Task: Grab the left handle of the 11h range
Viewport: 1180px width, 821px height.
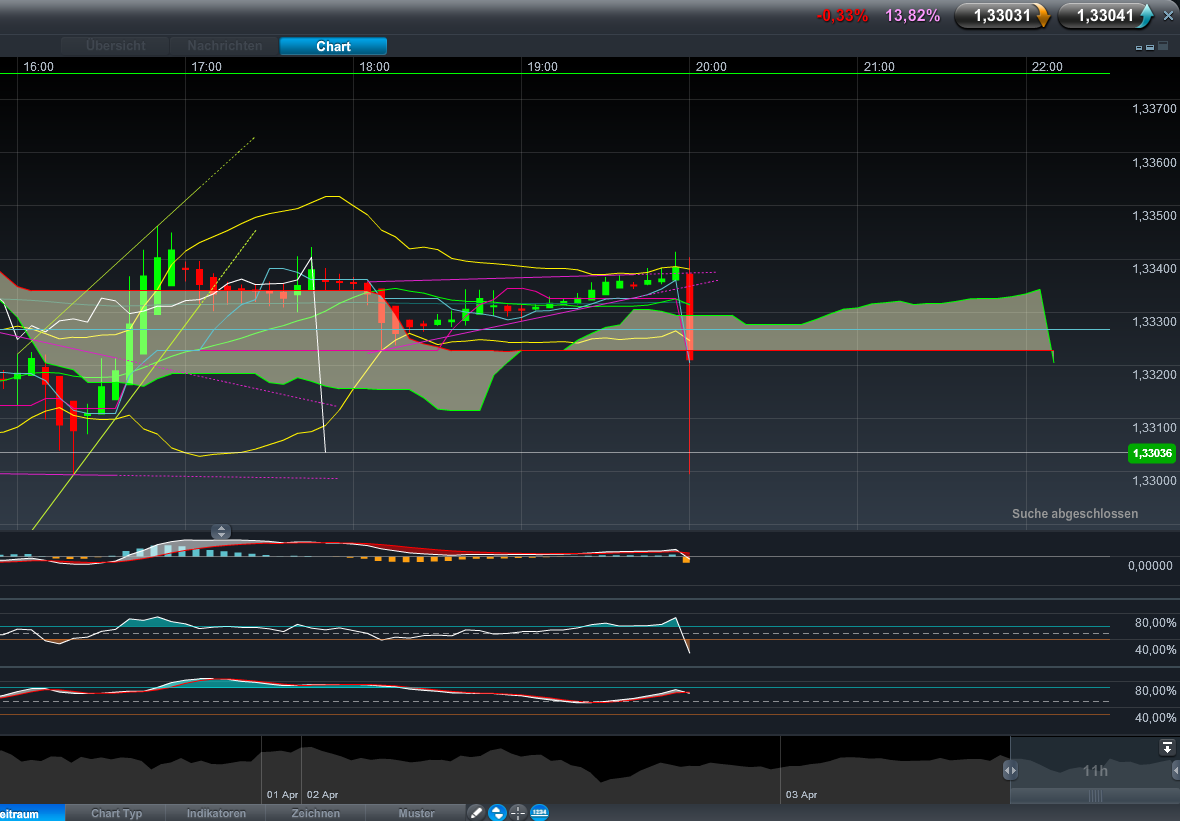Action: pyautogui.click(x=1010, y=771)
